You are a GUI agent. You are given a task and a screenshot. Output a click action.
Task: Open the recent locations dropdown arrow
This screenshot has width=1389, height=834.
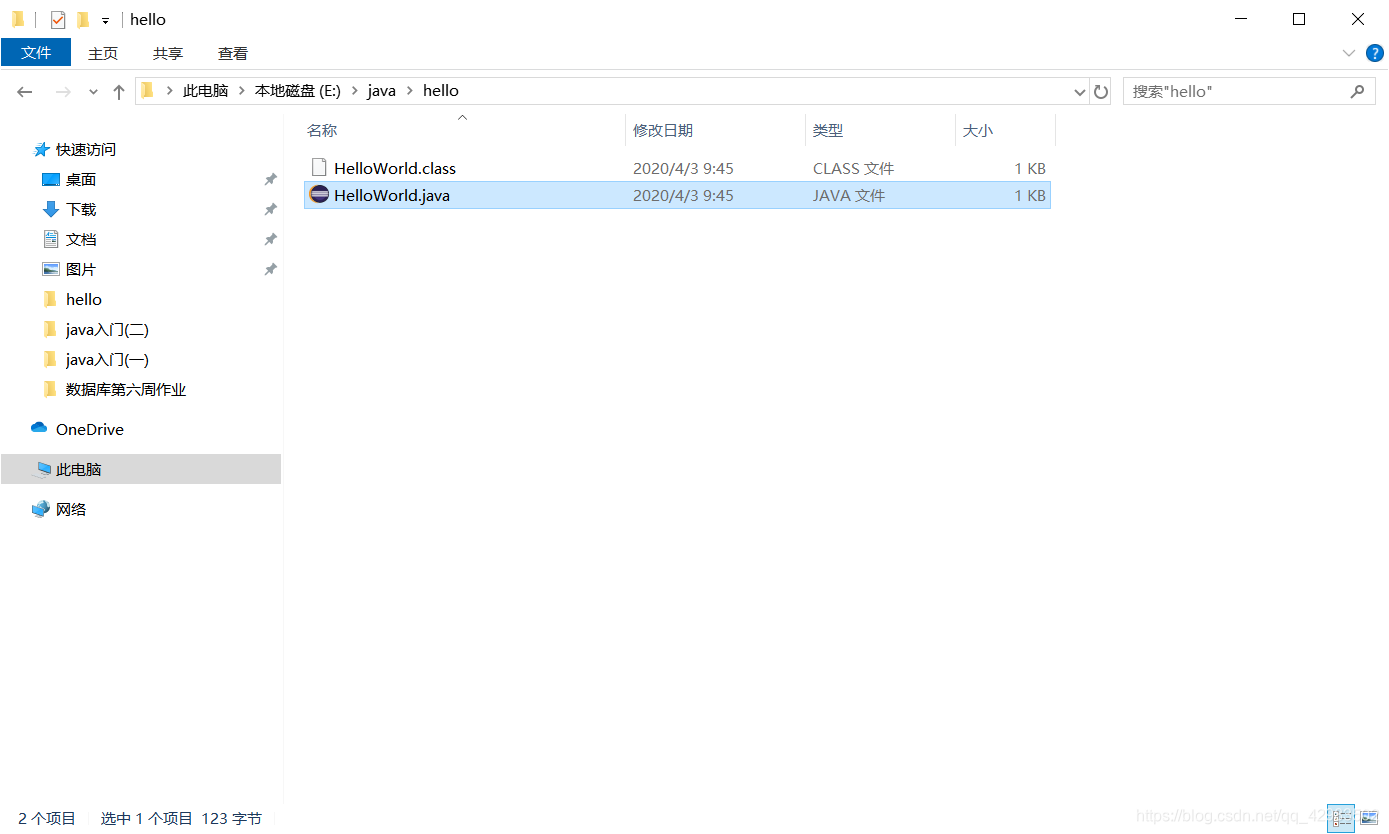[93, 92]
